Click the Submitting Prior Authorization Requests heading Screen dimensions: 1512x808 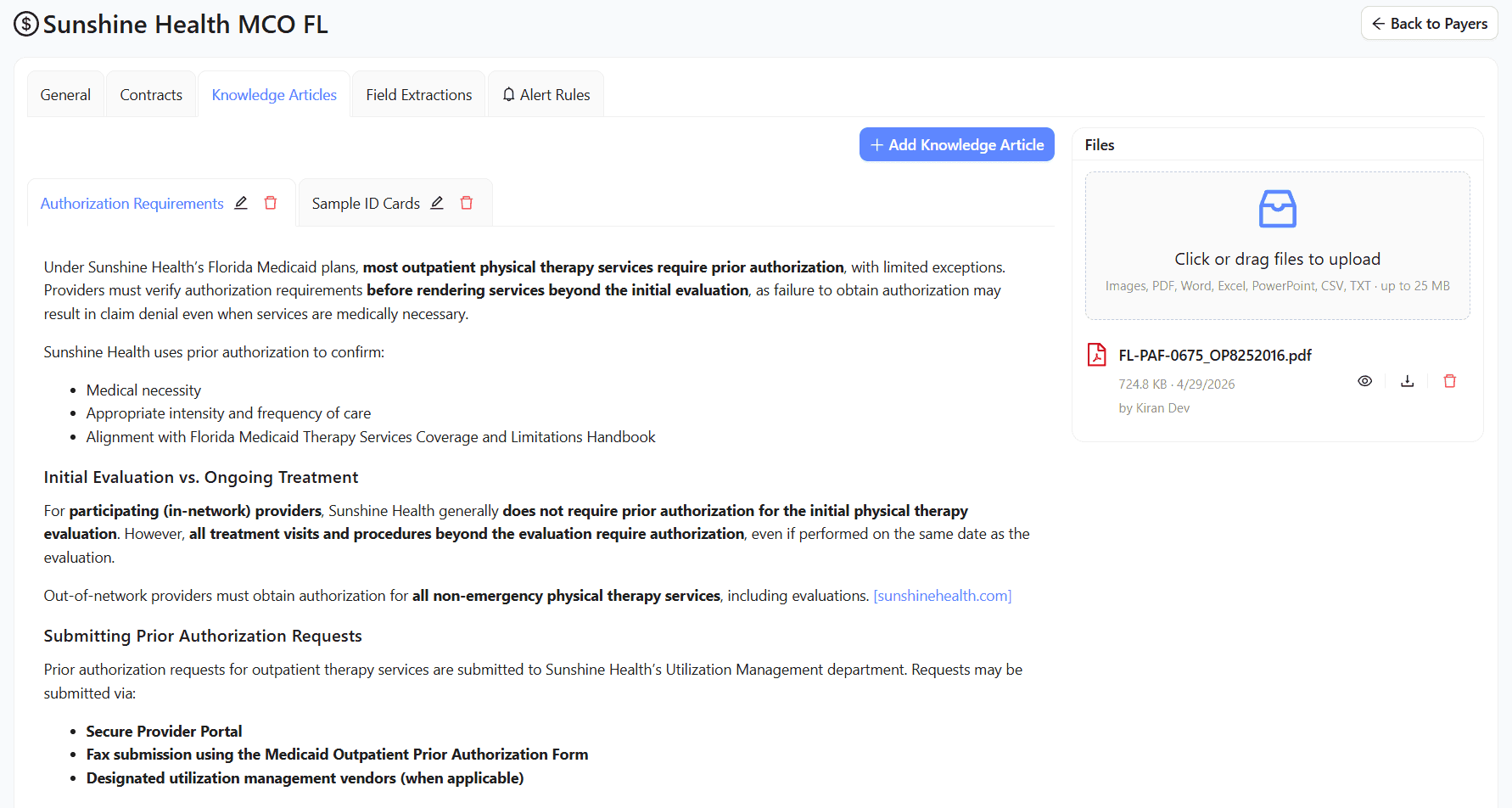pyautogui.click(x=203, y=636)
